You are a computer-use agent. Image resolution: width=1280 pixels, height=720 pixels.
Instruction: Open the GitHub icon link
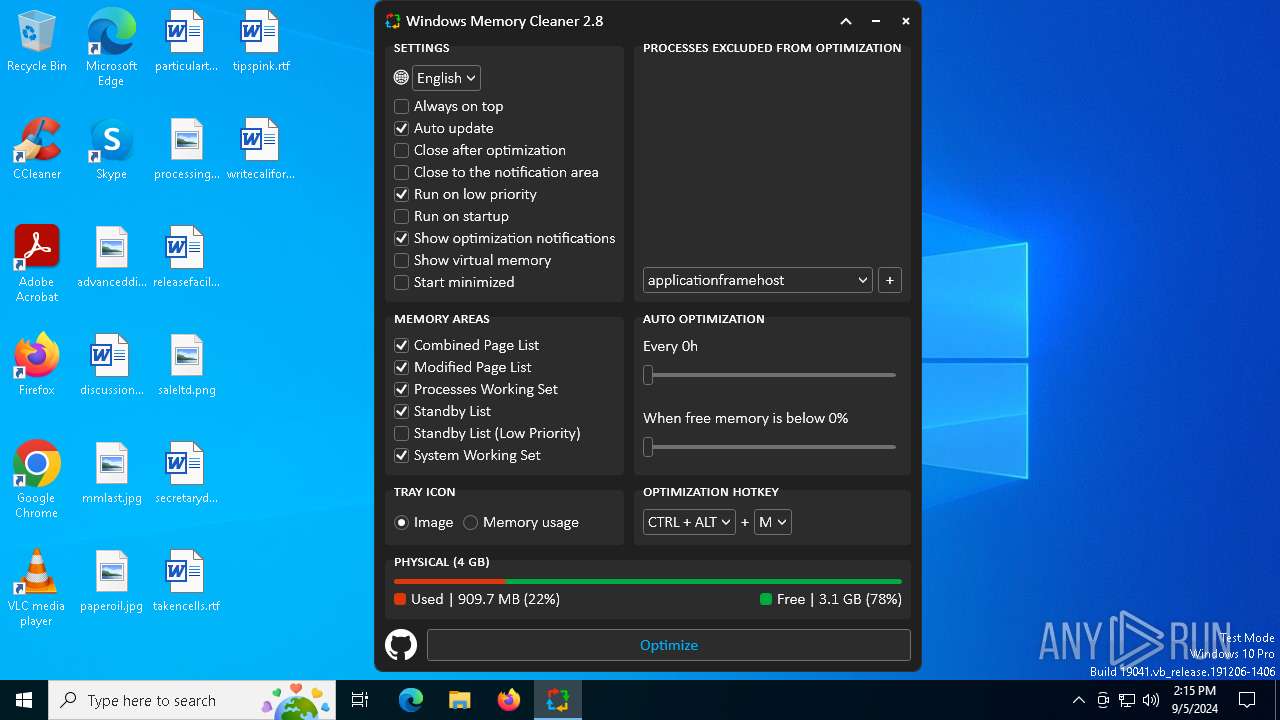[x=401, y=645]
